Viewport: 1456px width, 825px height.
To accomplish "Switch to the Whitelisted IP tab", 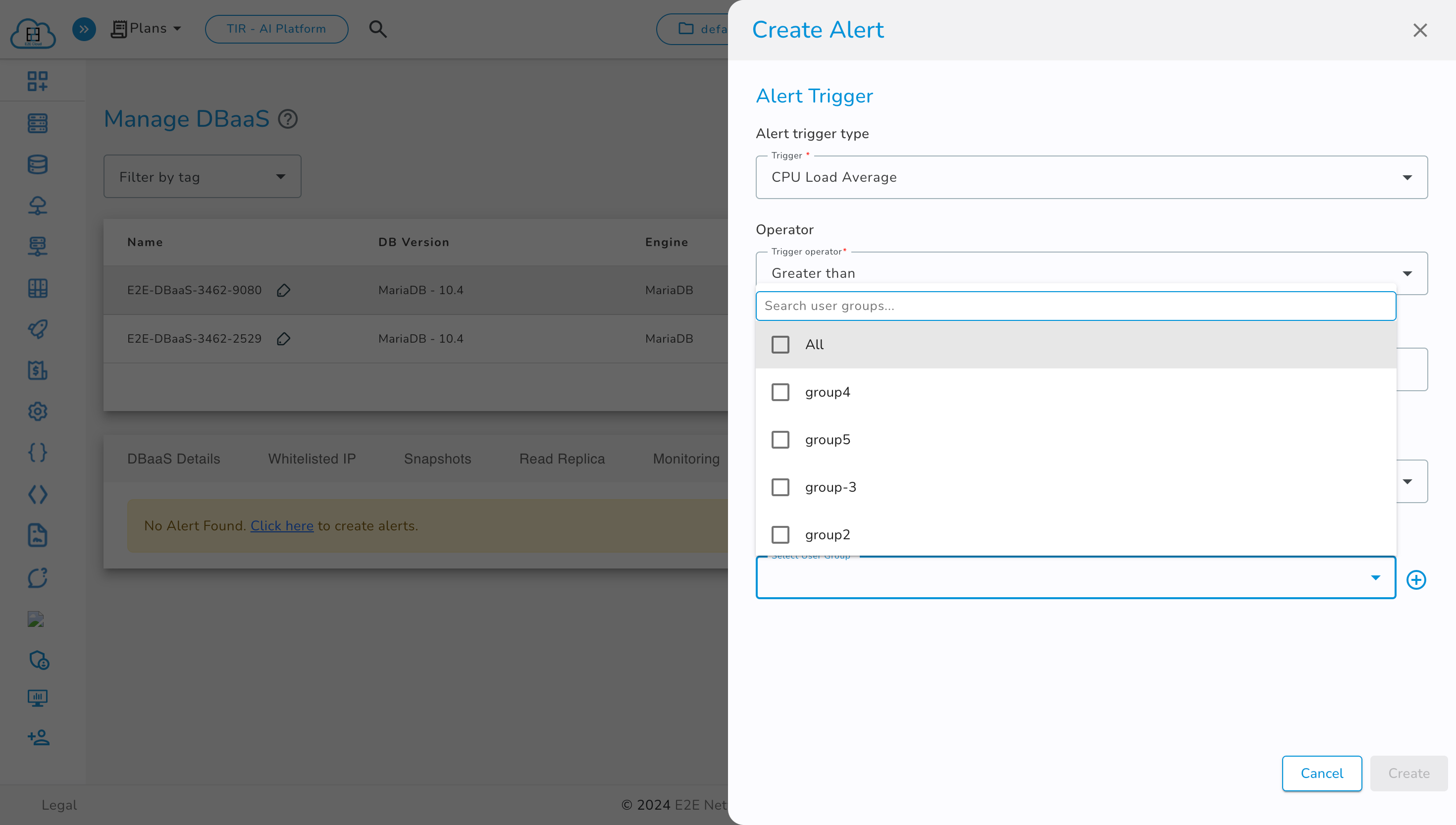I will [312, 459].
